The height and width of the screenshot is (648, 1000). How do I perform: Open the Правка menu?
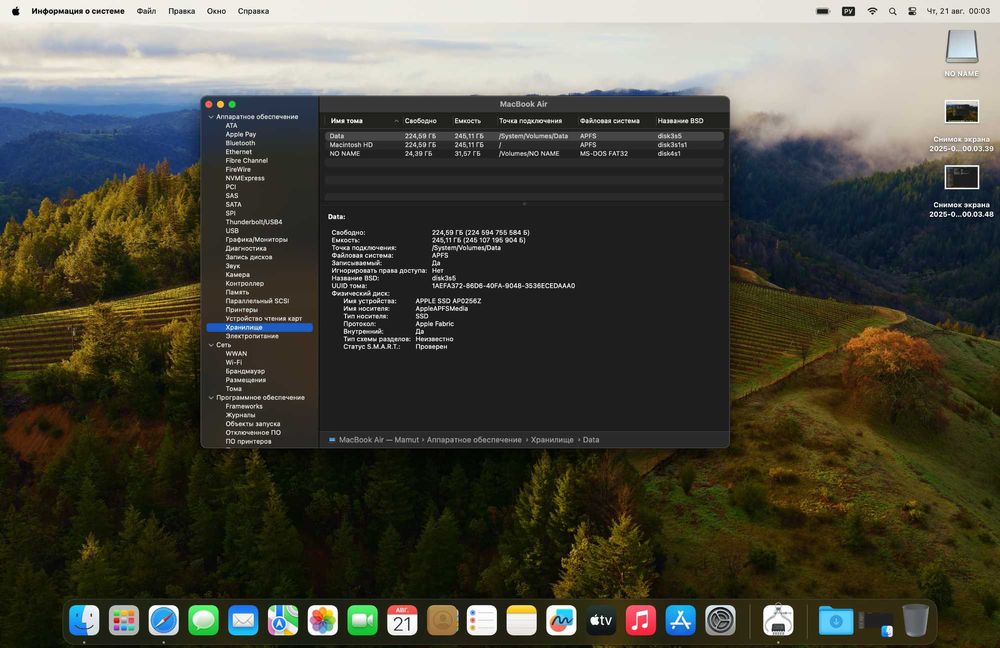click(x=182, y=11)
